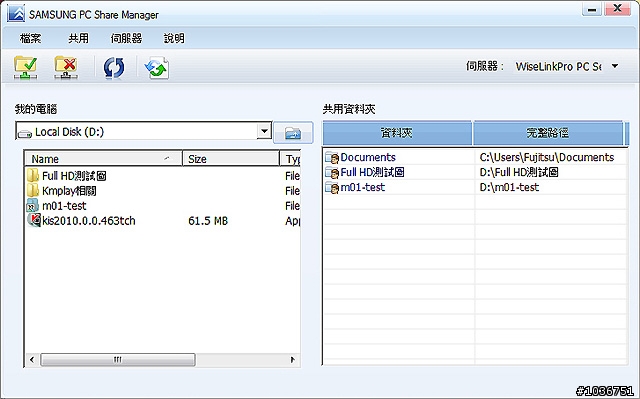Click path 'D:\Full HD測試圖'
Image resolution: width=640 pixels, height=399 pixels.
point(519,173)
